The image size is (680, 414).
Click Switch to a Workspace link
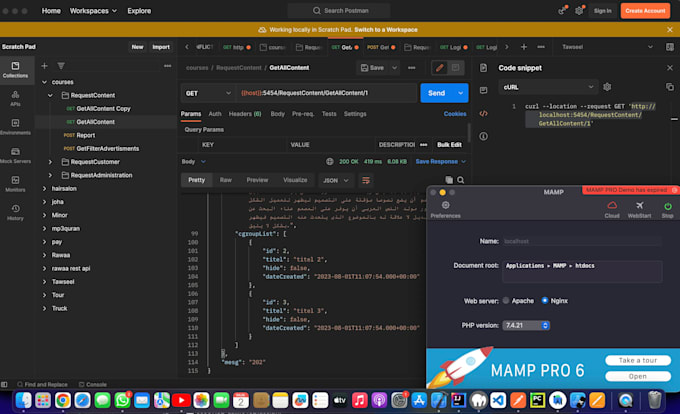click(386, 30)
